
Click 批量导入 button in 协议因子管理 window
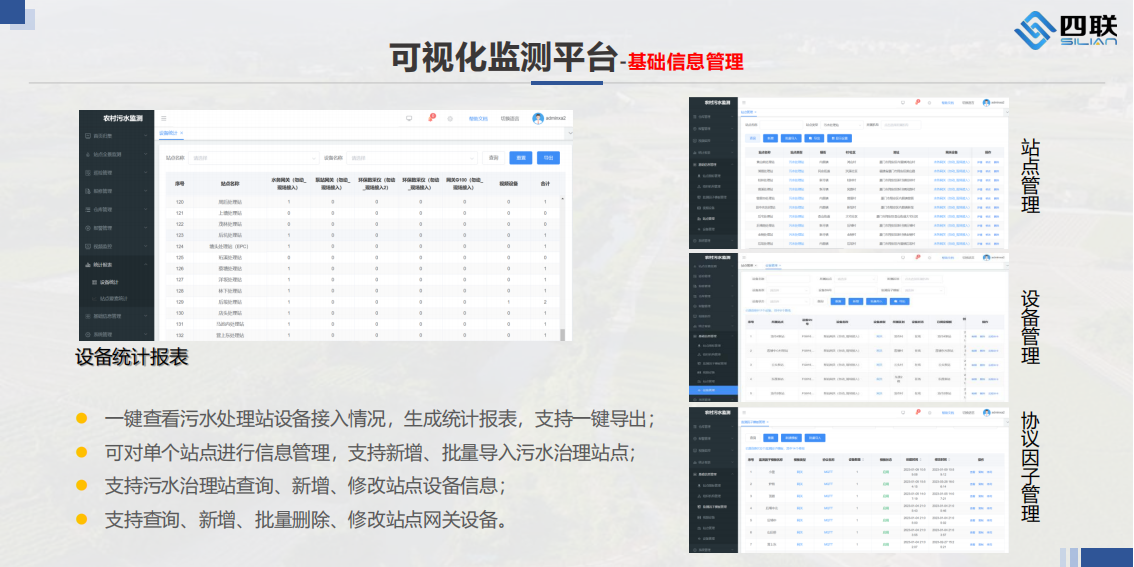[815, 438]
